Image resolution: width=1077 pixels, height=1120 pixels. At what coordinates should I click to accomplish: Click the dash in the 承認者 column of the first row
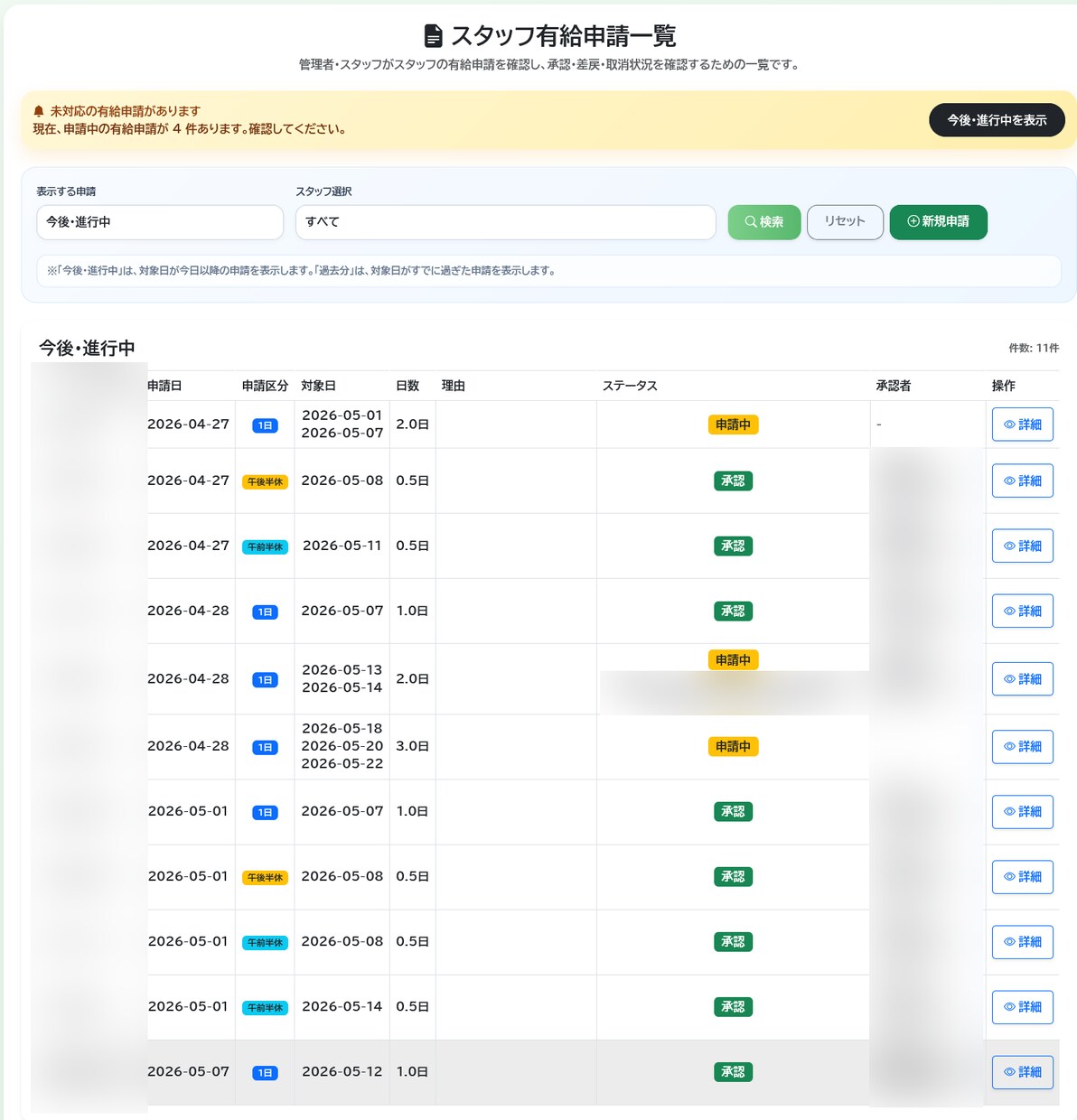point(878,425)
